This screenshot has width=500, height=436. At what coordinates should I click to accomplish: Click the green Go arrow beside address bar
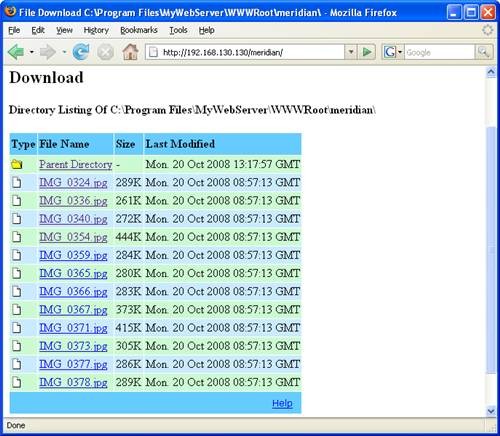pyautogui.click(x=367, y=52)
